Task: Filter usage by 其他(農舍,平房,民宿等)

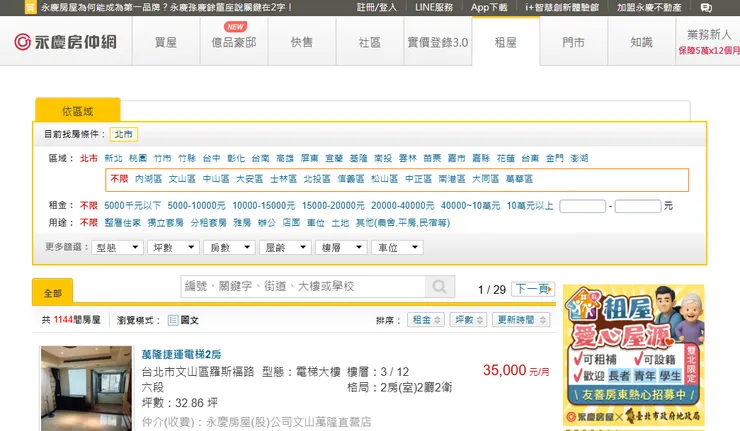Action: point(403,223)
